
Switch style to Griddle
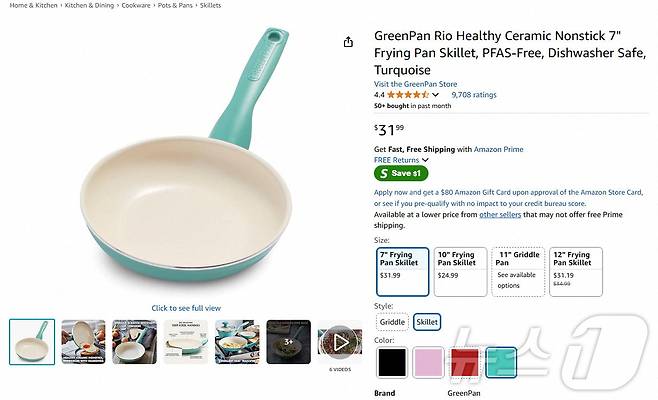tap(392, 322)
